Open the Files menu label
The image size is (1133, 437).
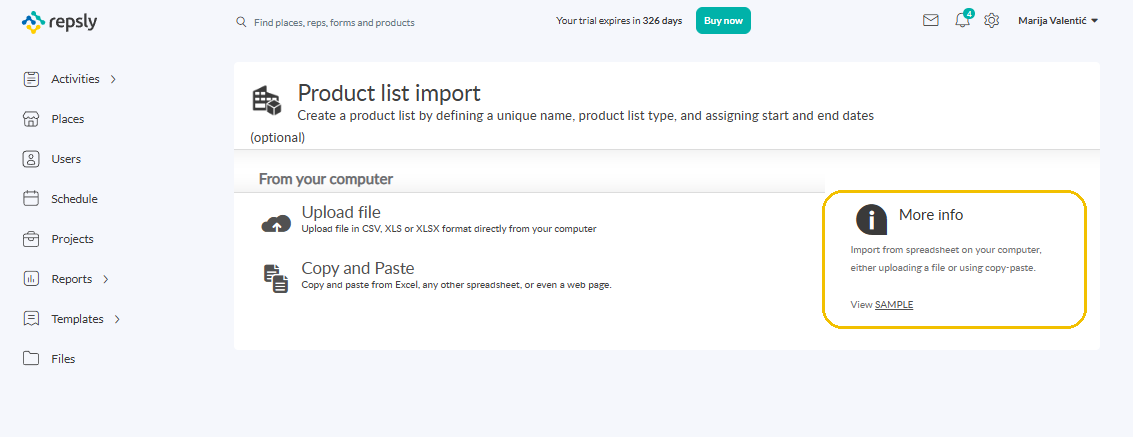point(63,359)
